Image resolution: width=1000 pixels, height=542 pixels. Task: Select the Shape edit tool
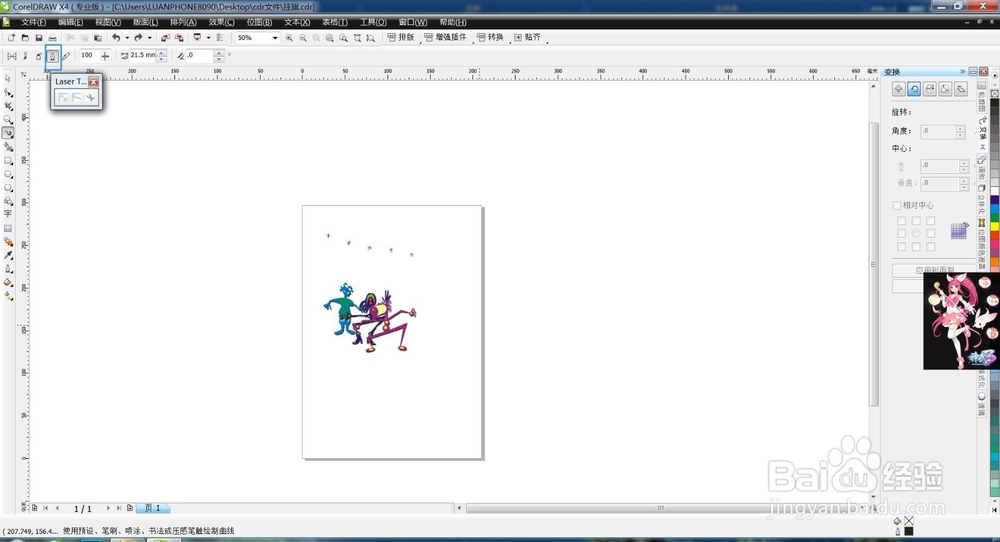pos(8,92)
